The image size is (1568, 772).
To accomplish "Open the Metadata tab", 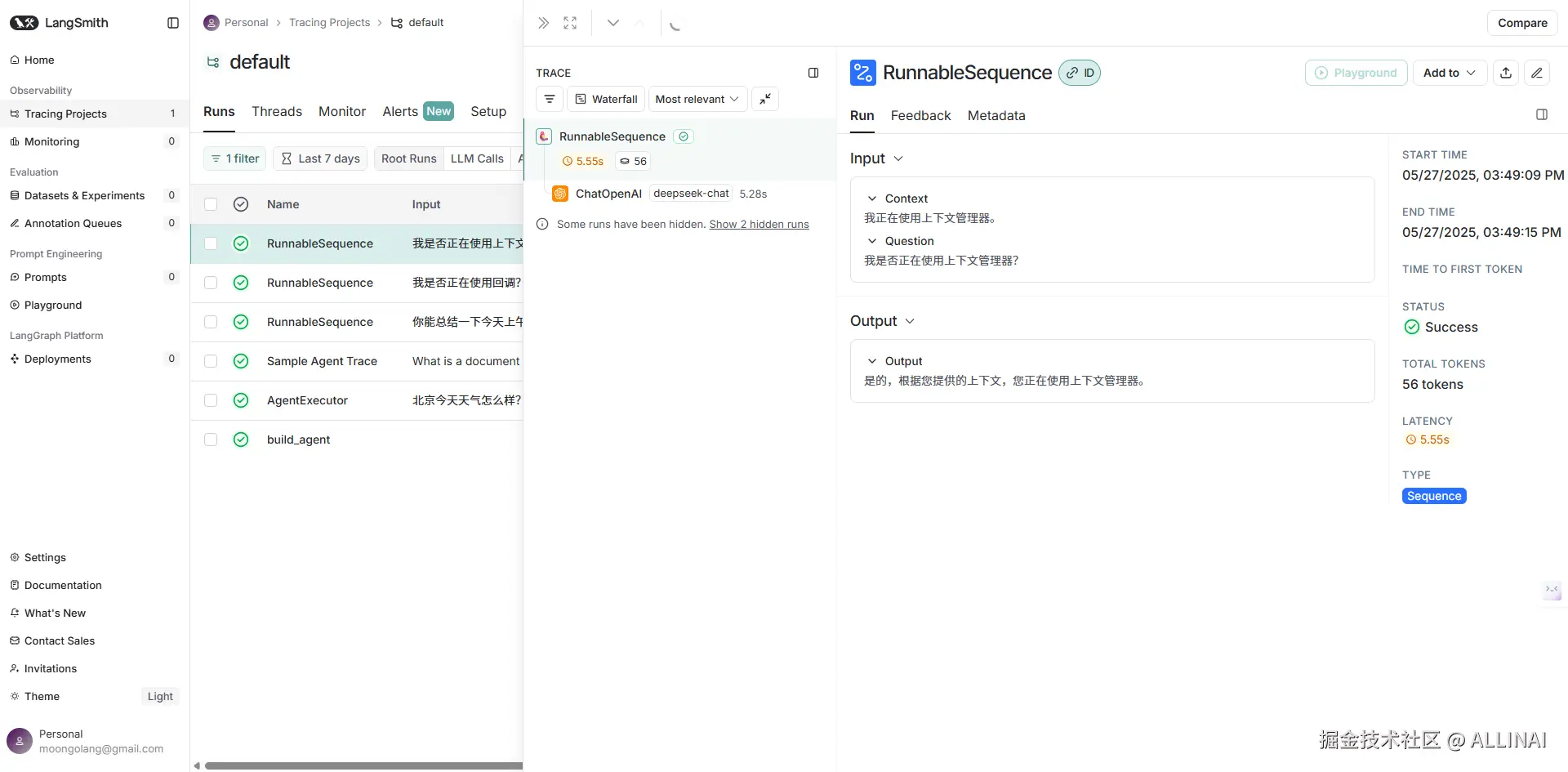I will pos(996,115).
